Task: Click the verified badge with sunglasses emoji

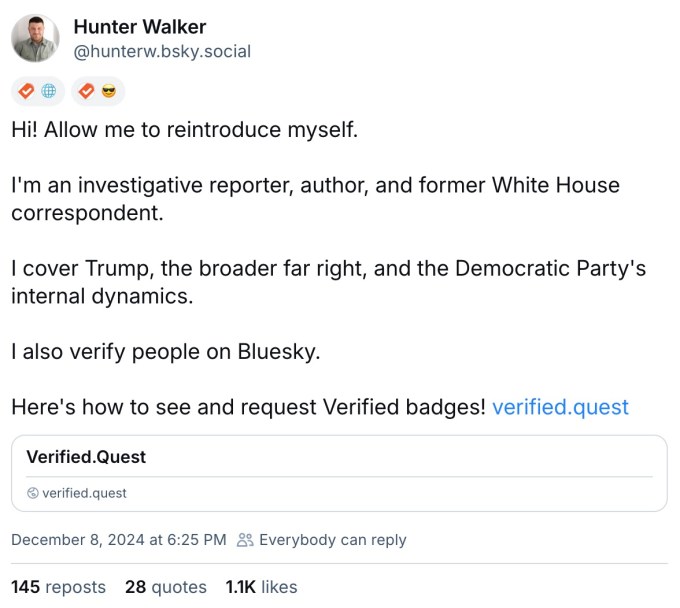Action: [x=98, y=91]
